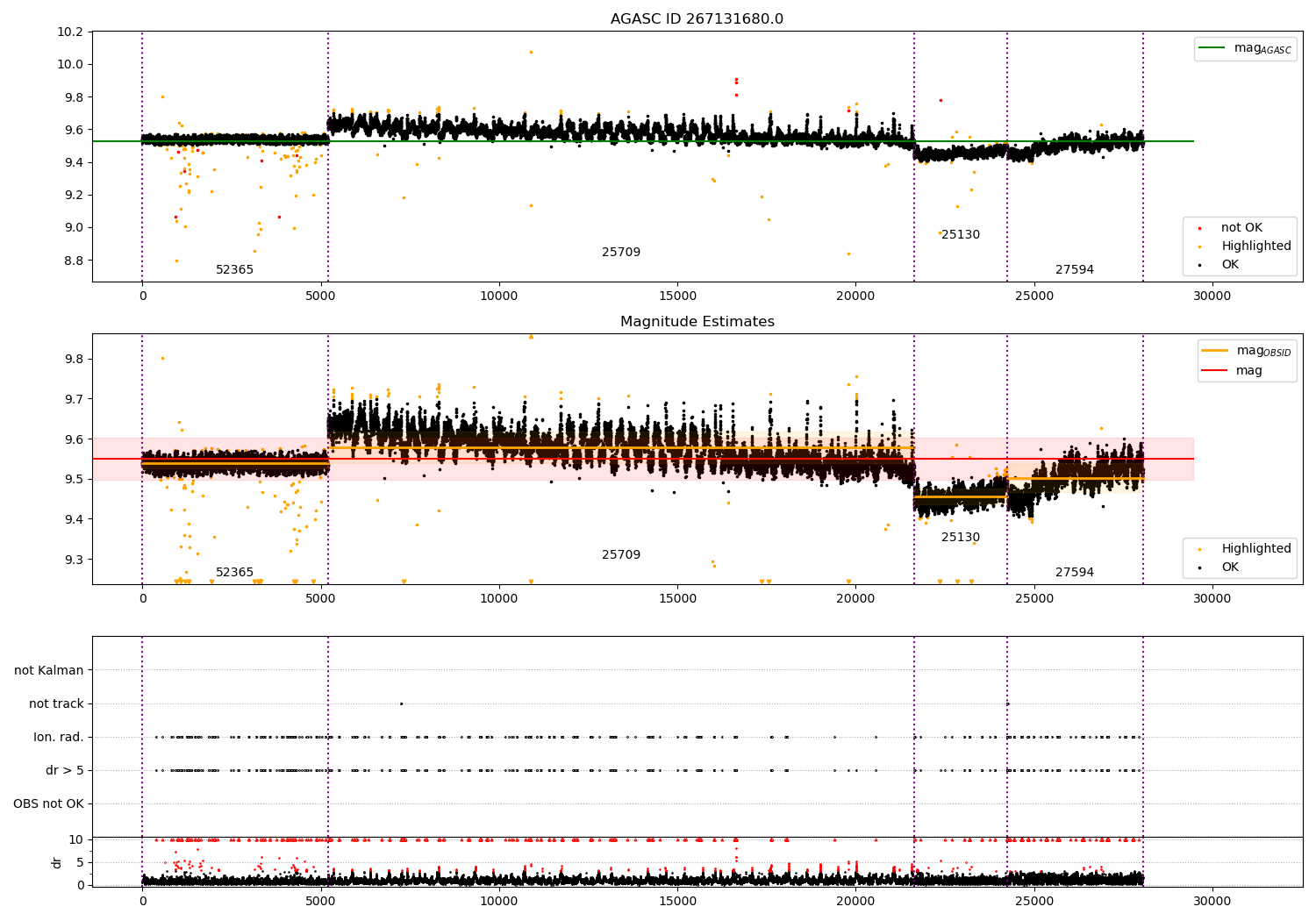Click the 8.8 y-axis tick label
This screenshot has height=921, width=1316.
[x=74, y=261]
